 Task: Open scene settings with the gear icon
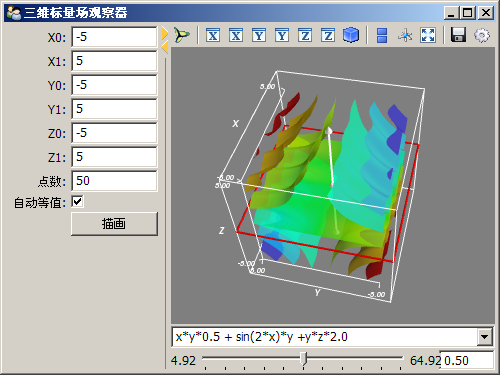(x=482, y=35)
